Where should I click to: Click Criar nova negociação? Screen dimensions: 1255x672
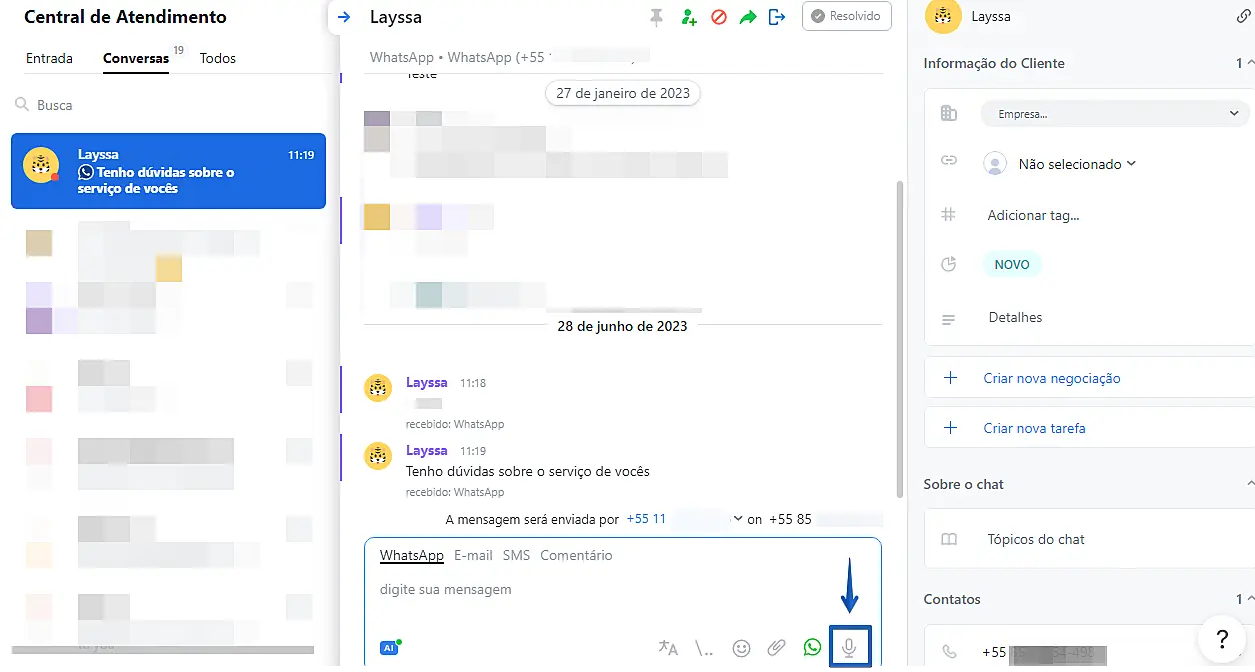(x=1051, y=378)
